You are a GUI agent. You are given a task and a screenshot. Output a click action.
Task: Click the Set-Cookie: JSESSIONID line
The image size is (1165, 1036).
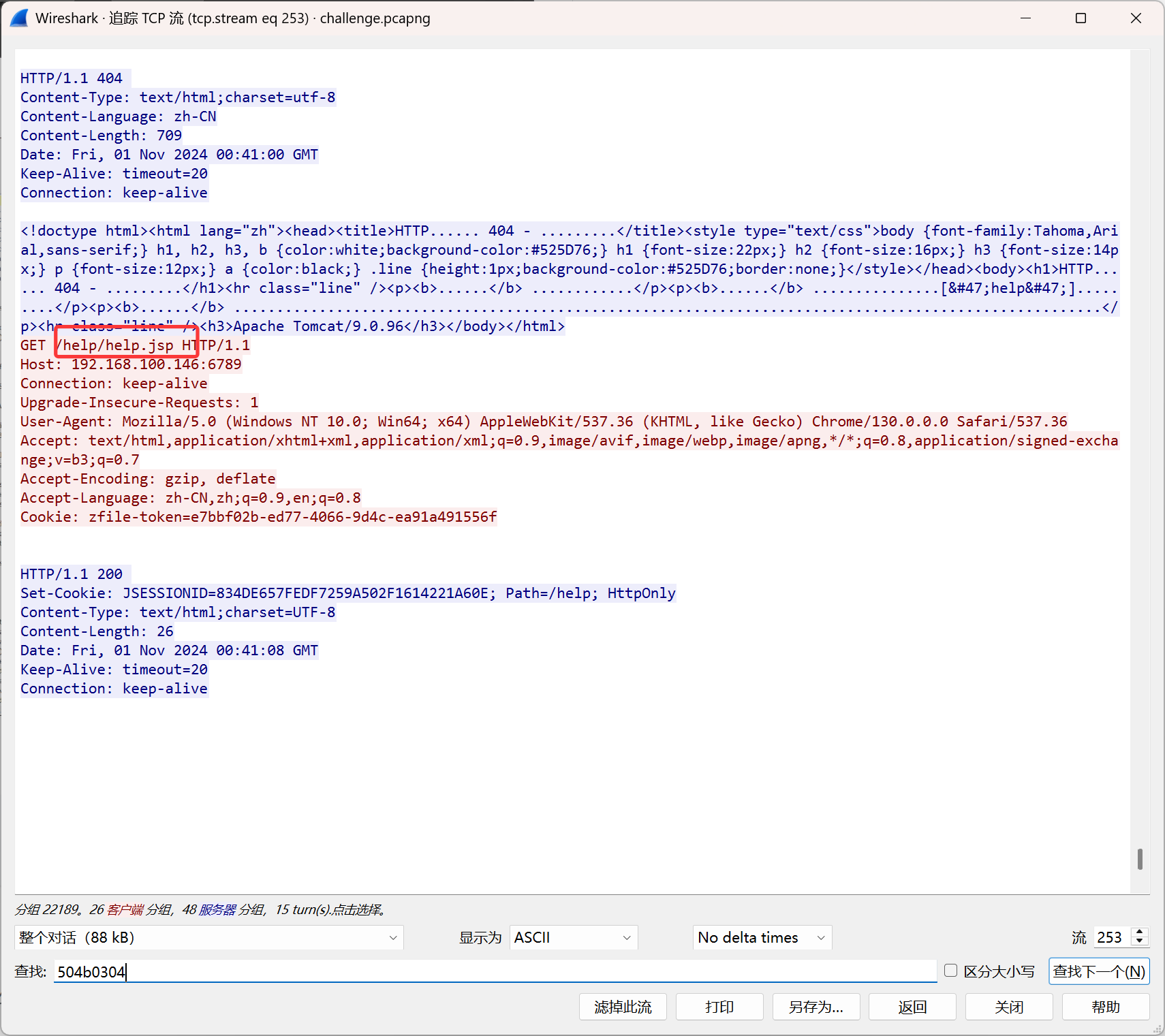348,593
